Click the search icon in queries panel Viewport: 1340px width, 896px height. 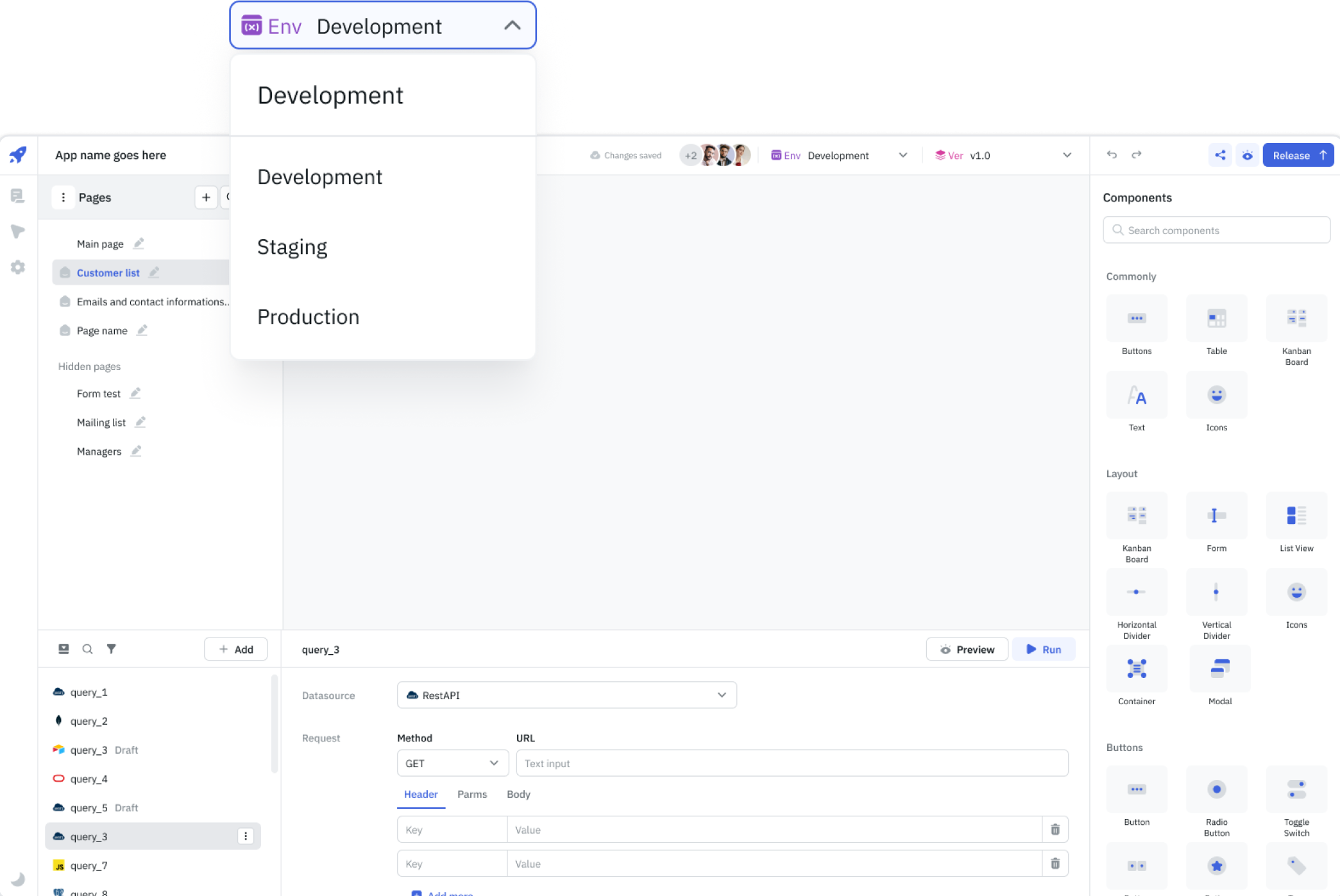(87, 649)
